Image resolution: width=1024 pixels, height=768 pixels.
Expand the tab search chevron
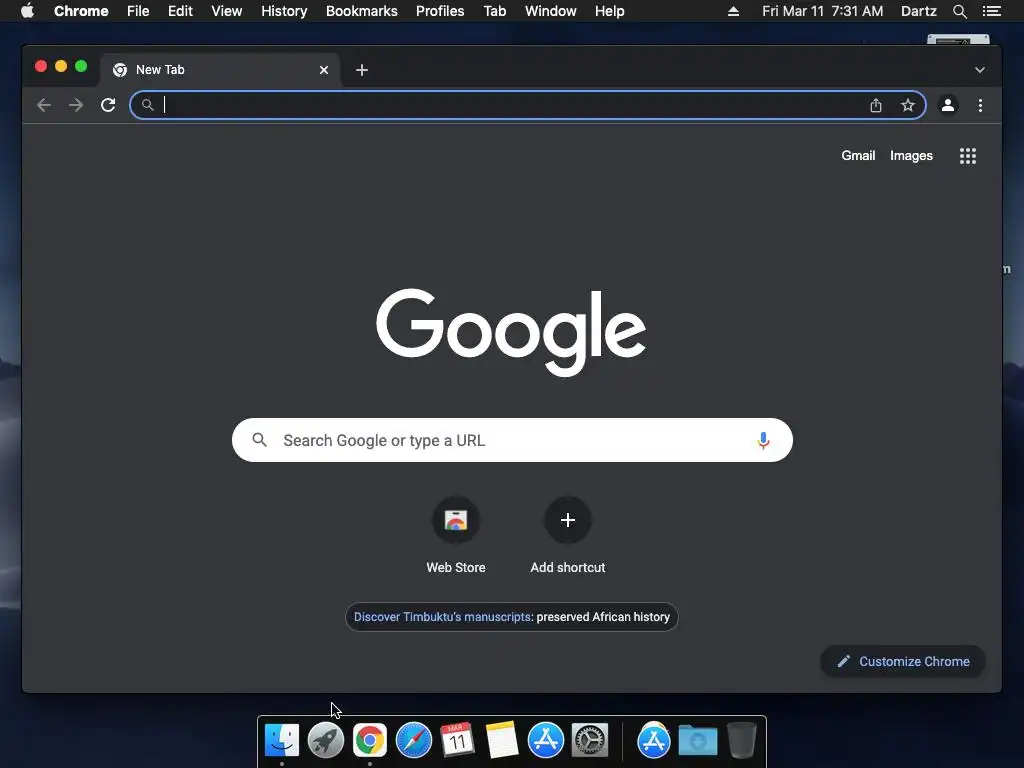[x=980, y=70]
